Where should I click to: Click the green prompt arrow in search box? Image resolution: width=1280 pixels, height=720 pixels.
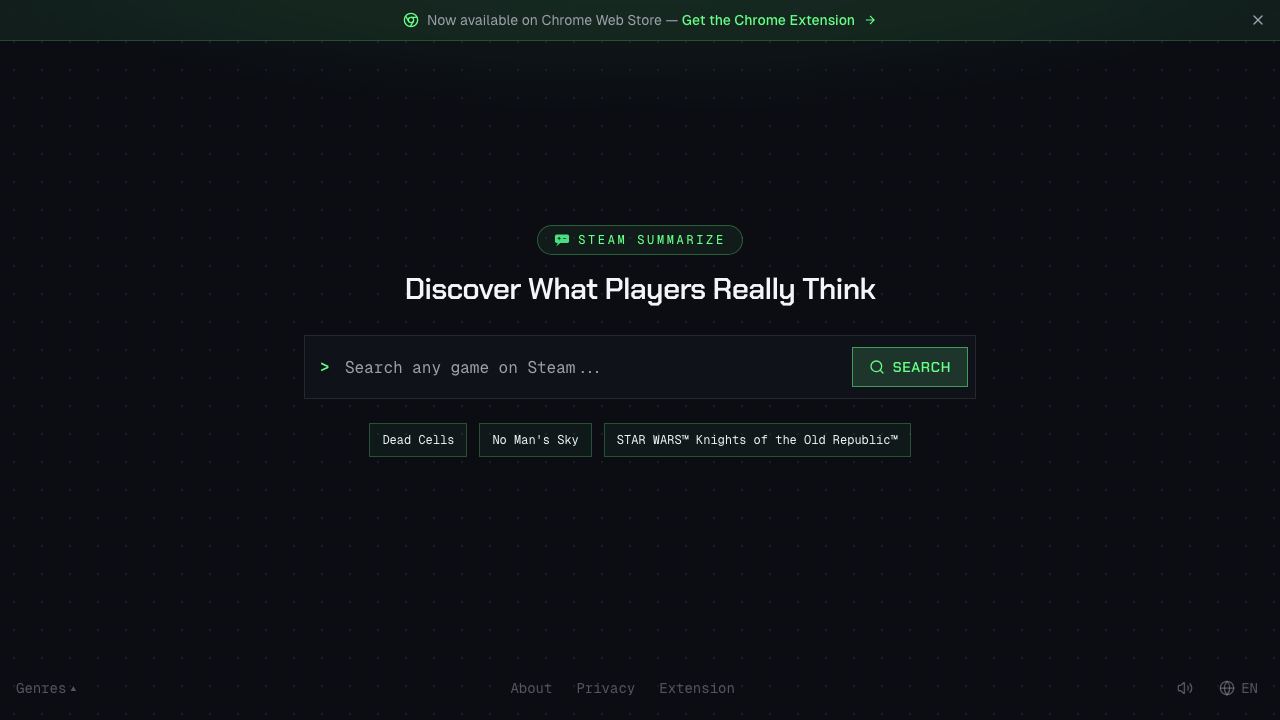pyautogui.click(x=325, y=367)
